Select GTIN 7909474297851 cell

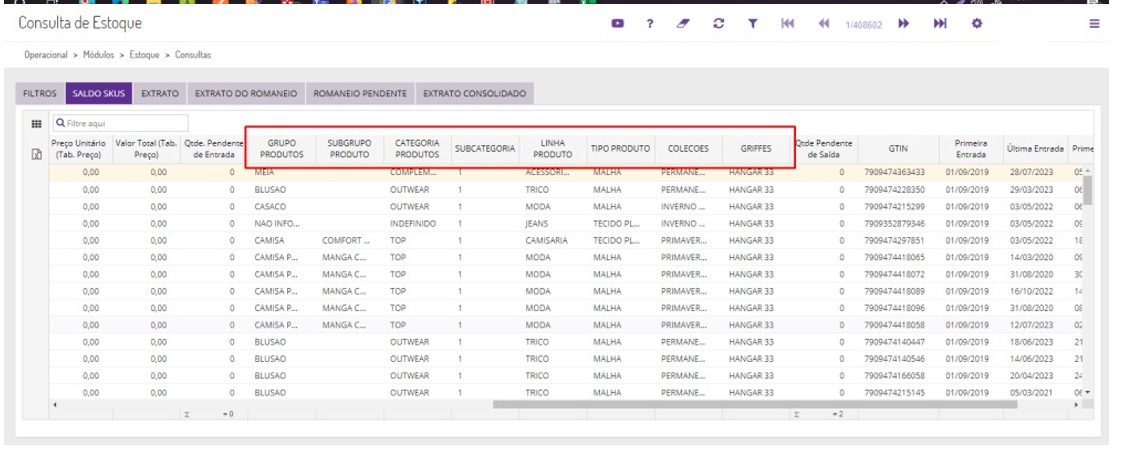click(x=898, y=240)
